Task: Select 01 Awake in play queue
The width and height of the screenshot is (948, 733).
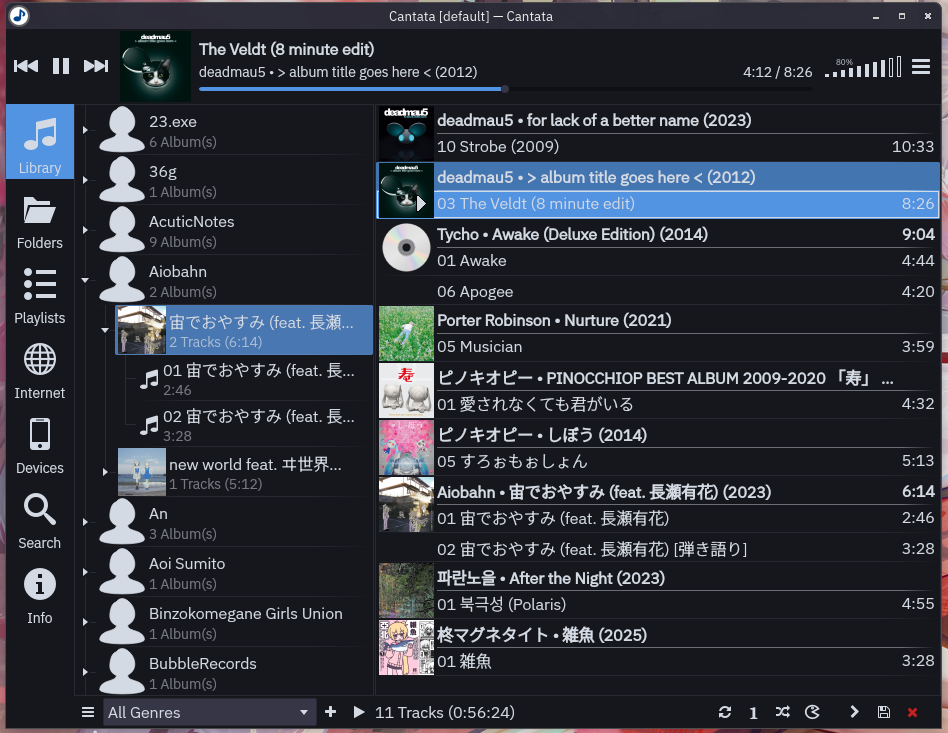Action: point(686,261)
